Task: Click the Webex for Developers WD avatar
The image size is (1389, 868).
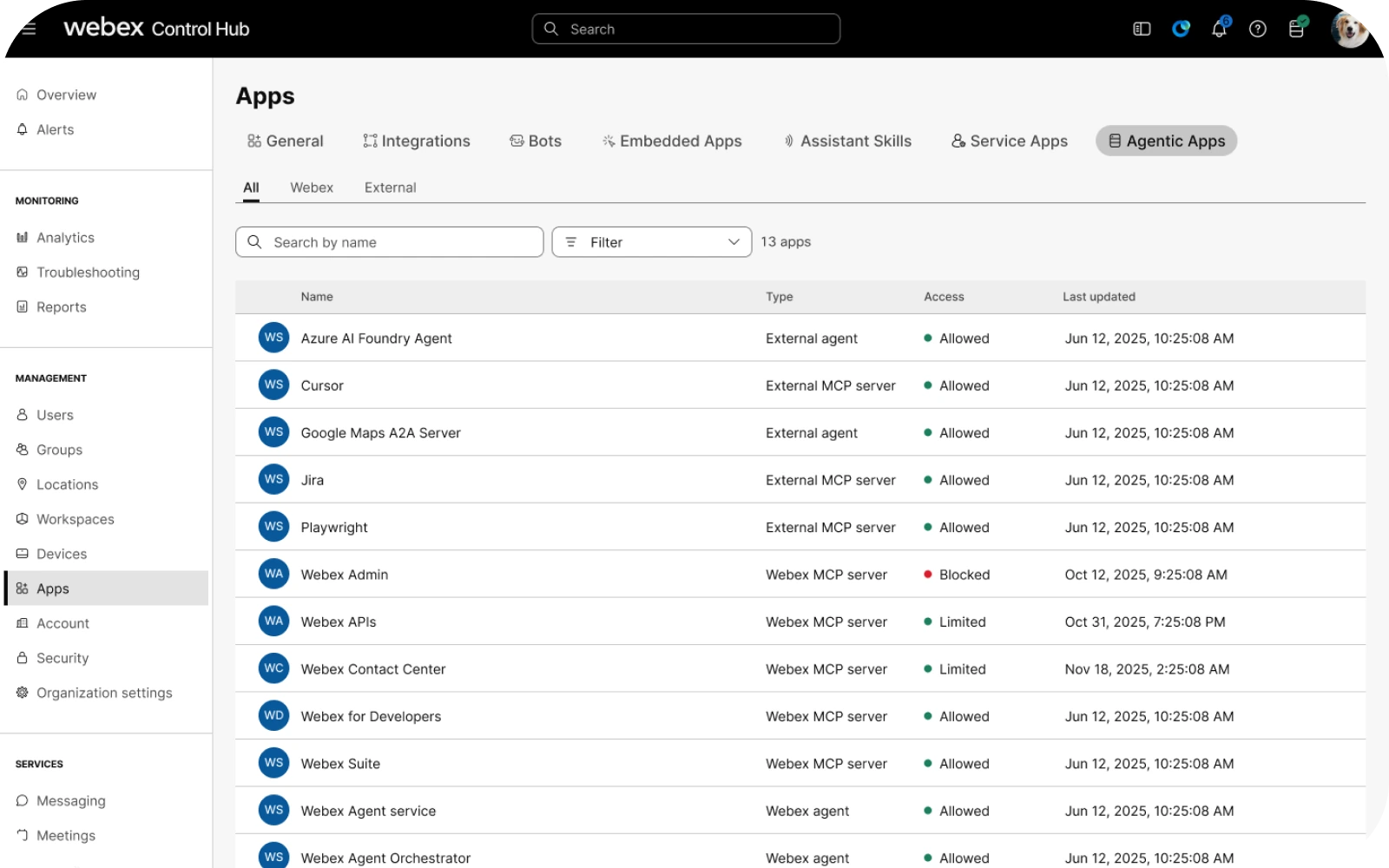Action: [273, 715]
